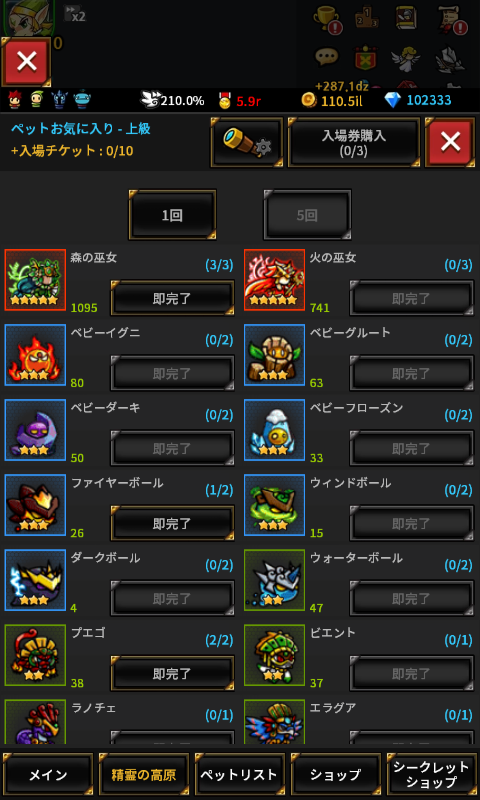Click 即完了 for 森の巫女

click(x=172, y=298)
